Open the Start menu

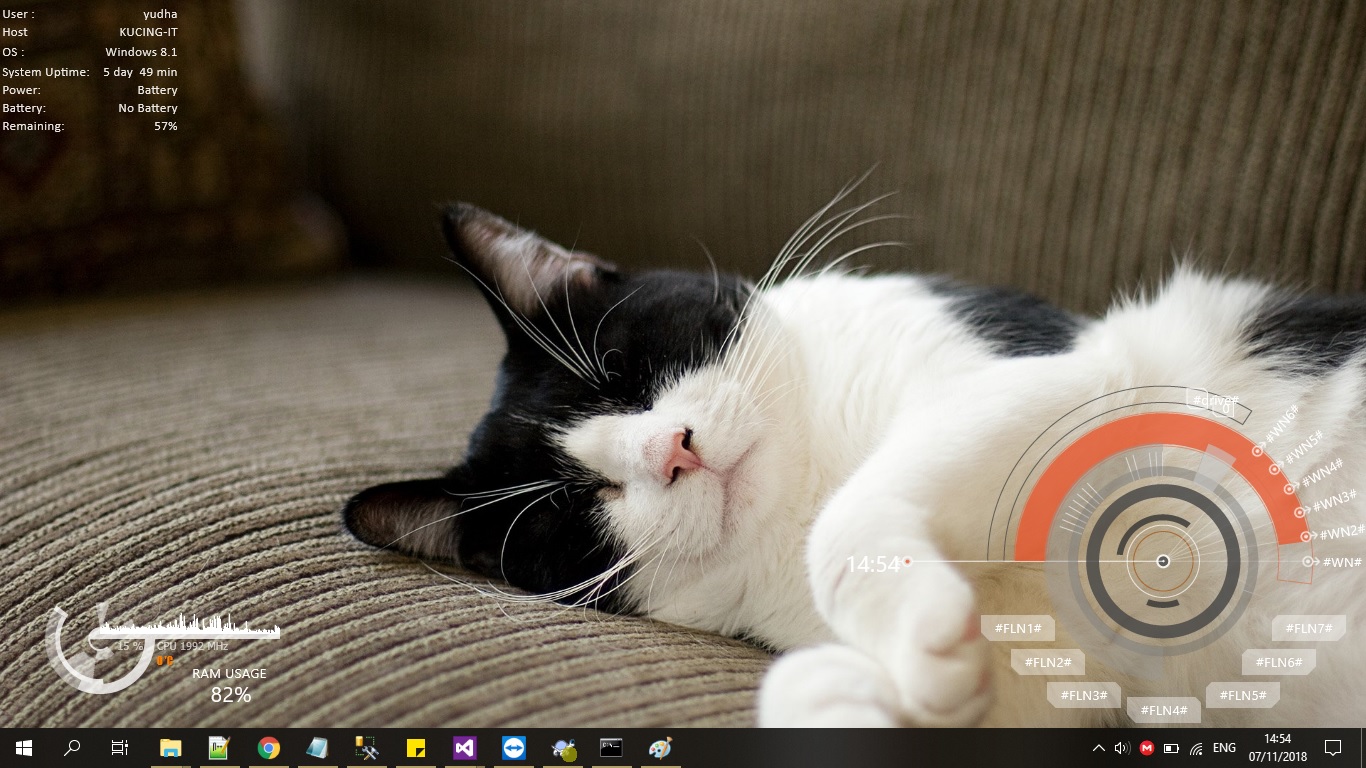click(x=22, y=747)
